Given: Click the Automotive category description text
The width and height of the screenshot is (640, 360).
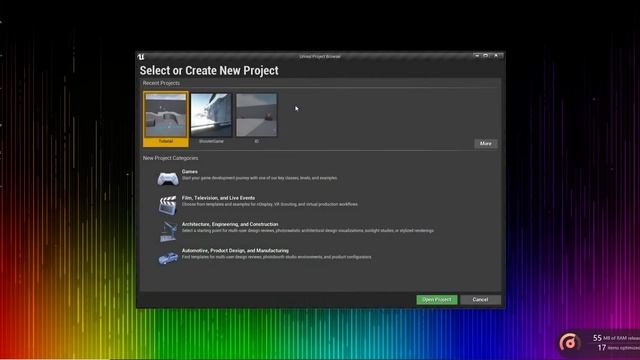Looking at the screenshot, I should (x=277, y=257).
